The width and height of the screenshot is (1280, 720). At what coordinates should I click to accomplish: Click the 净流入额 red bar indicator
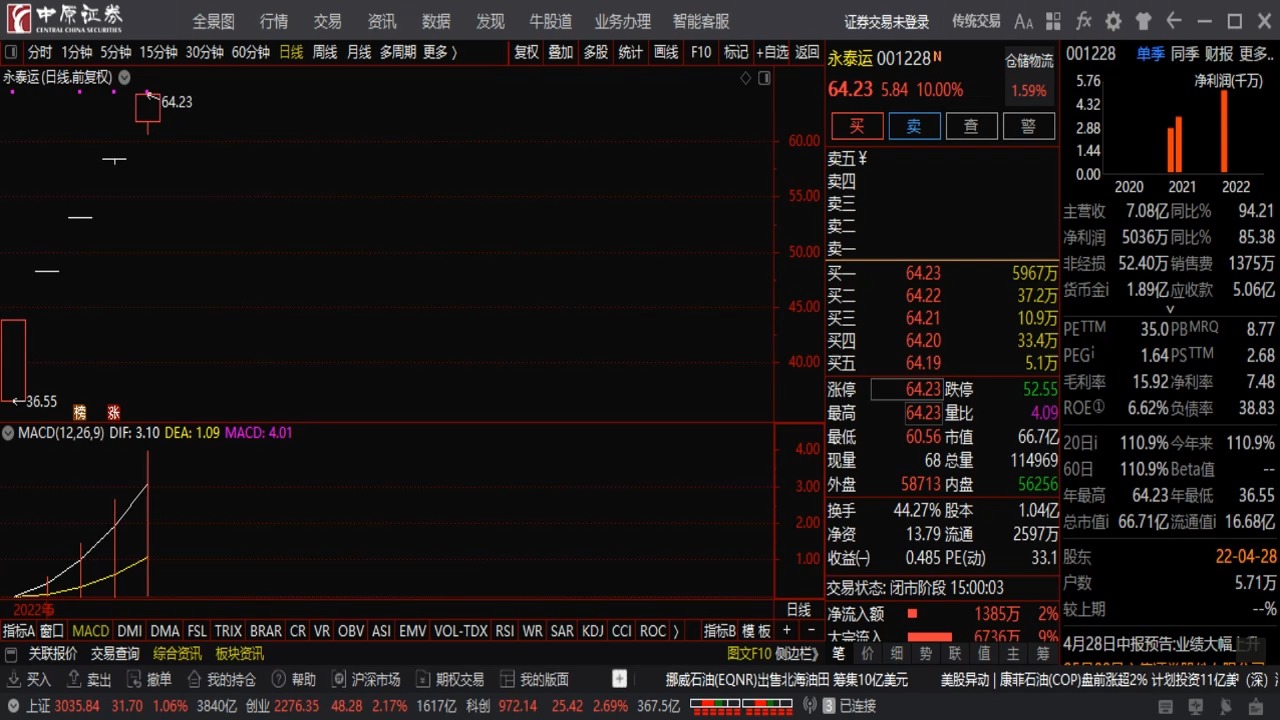912,613
